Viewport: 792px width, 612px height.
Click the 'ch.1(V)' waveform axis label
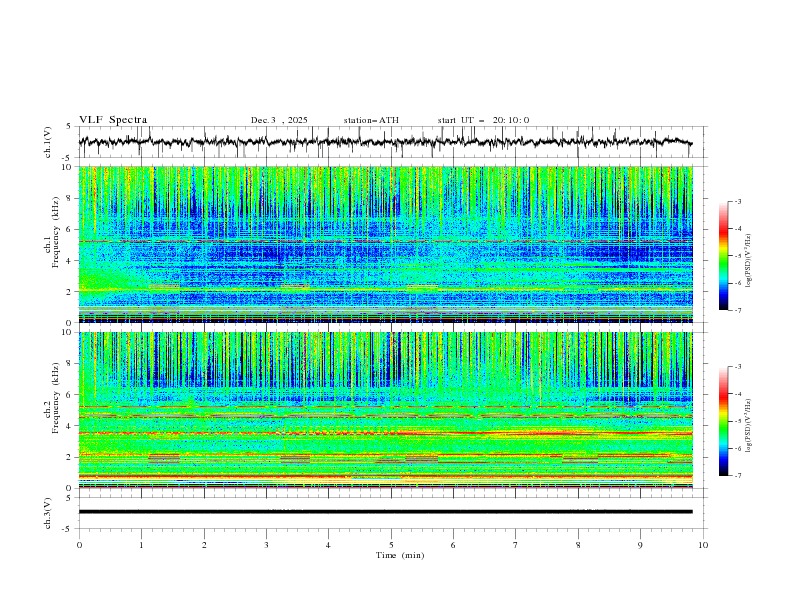pyautogui.click(x=48, y=142)
